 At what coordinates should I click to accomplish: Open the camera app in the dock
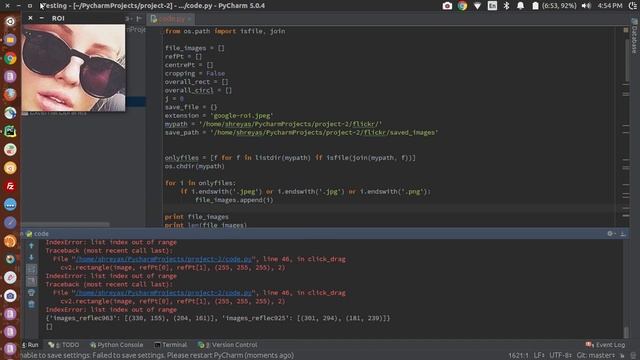coord(10,296)
